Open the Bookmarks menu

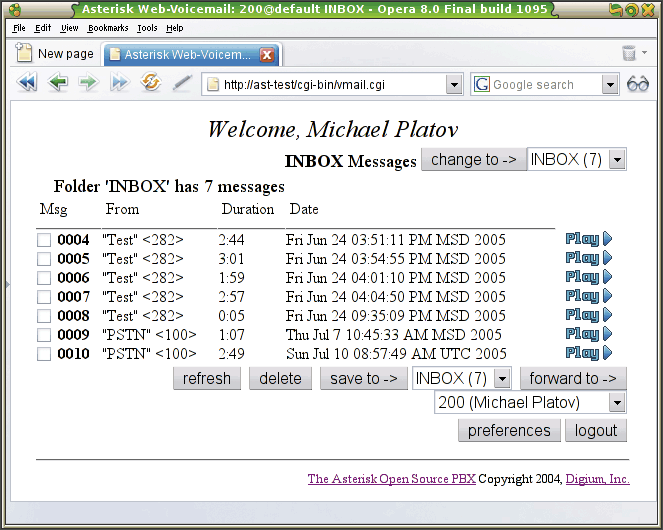click(108, 29)
